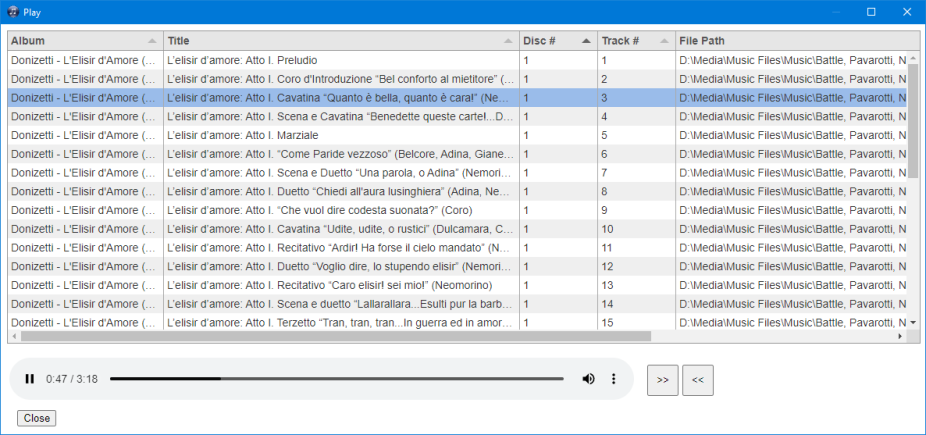The image size is (926, 435).
Task: Sort by Title column header
Action: (341, 41)
